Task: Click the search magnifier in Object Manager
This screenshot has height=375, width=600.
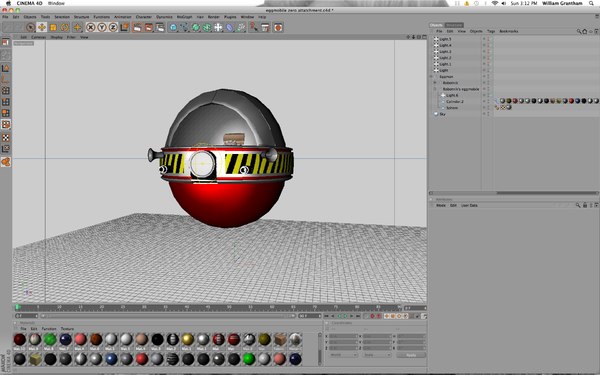Action: 579,31
